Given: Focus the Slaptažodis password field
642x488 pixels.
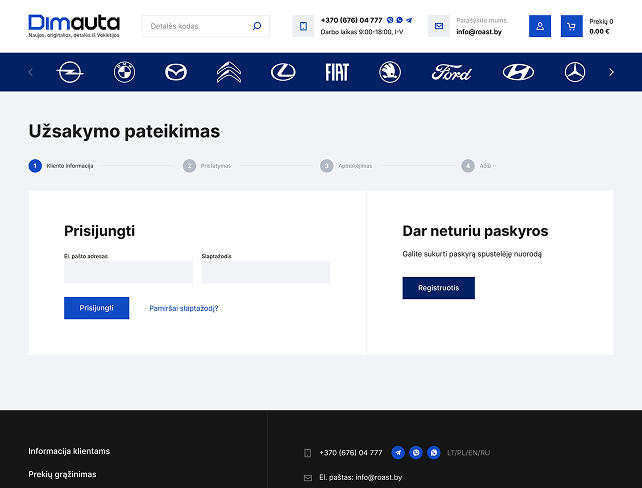Looking at the screenshot, I should tap(266, 272).
